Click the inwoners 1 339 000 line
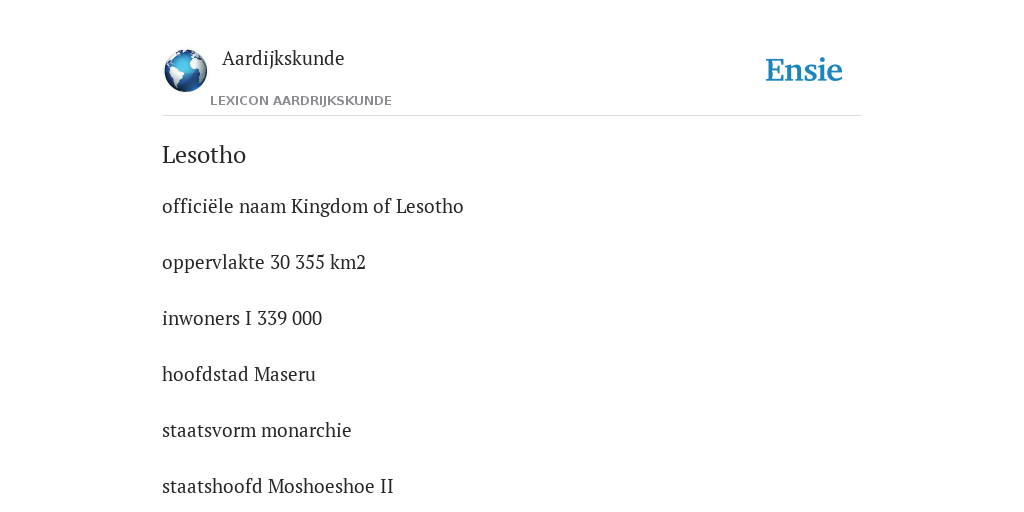 point(242,319)
